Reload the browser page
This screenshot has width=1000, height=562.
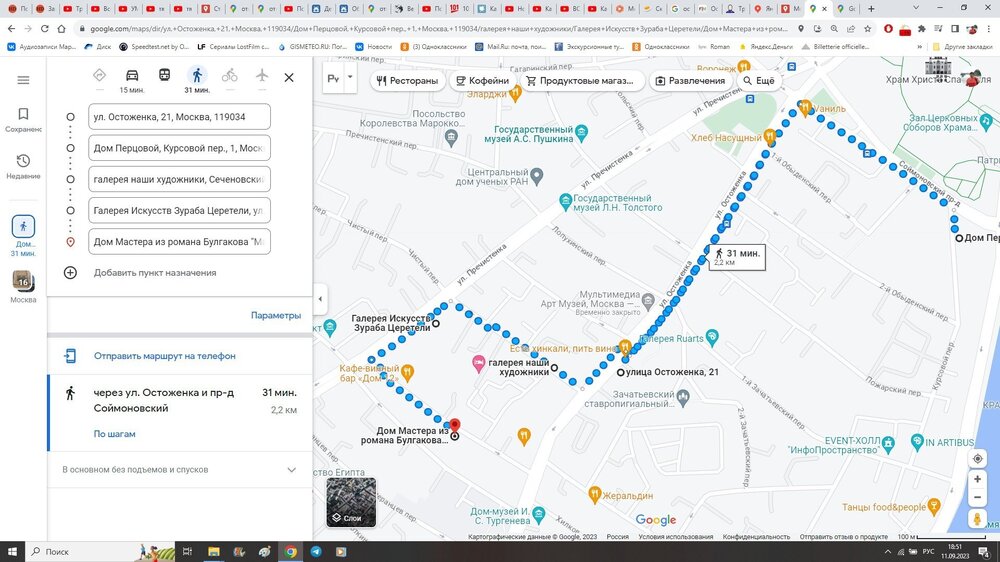coord(45,29)
